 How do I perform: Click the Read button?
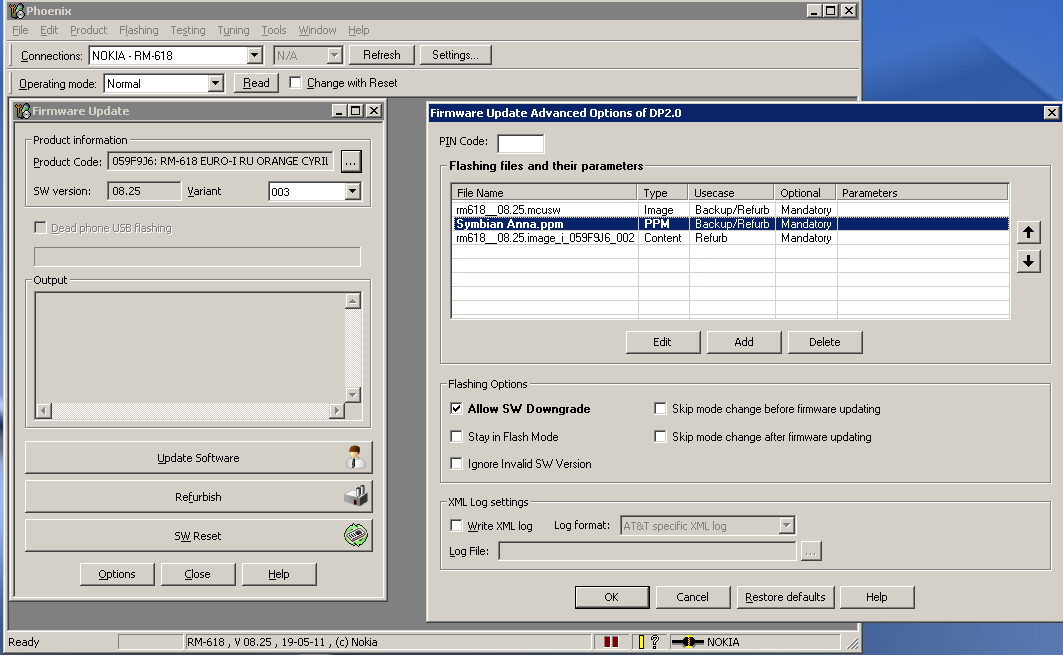click(x=256, y=83)
